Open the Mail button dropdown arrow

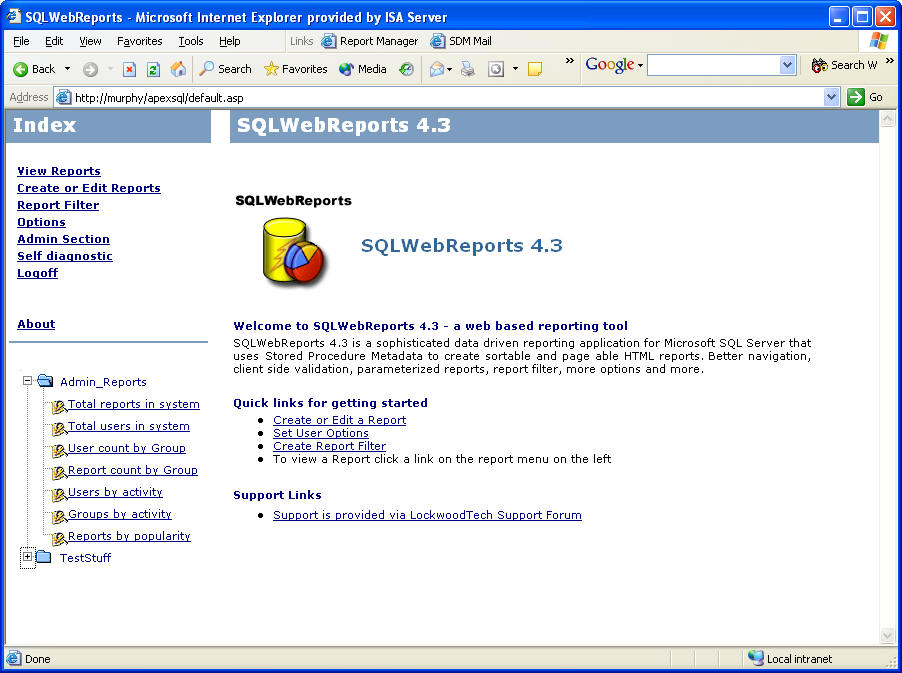[x=449, y=70]
